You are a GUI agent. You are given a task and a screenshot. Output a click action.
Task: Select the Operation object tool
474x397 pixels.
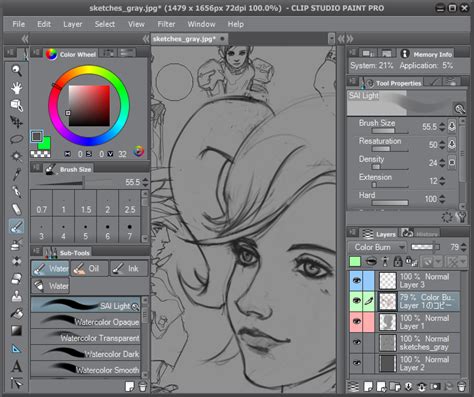point(16,105)
